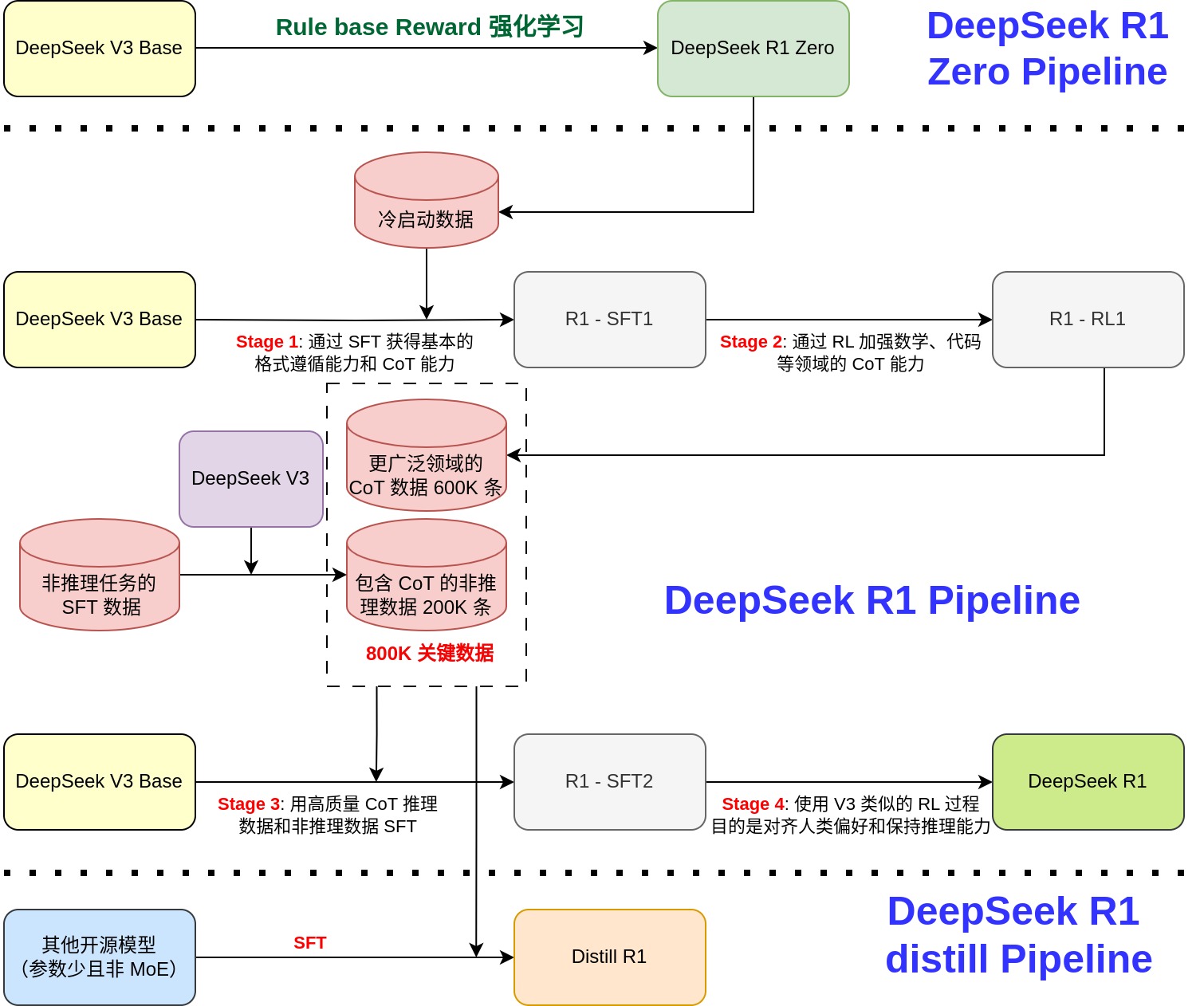Click the Stage 3 description text
The height and width of the screenshot is (1006, 1204).
pos(328,815)
